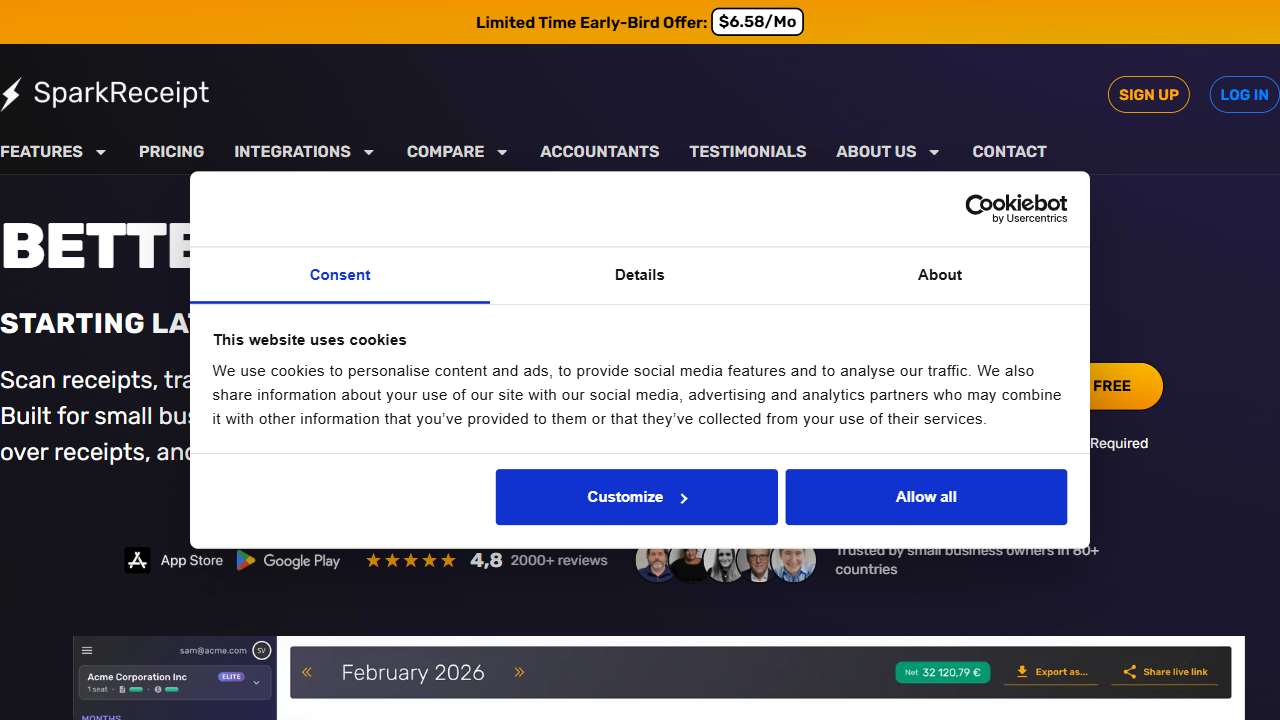This screenshot has width=1280, height=720.
Task: Open the Google Play store icon
Action: click(x=246, y=560)
